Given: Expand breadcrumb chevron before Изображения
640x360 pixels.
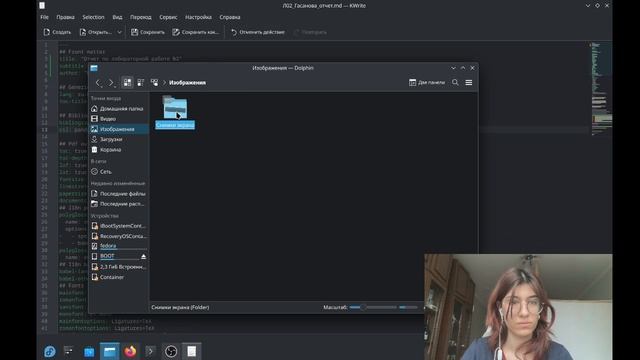Looking at the screenshot, I should [x=164, y=82].
